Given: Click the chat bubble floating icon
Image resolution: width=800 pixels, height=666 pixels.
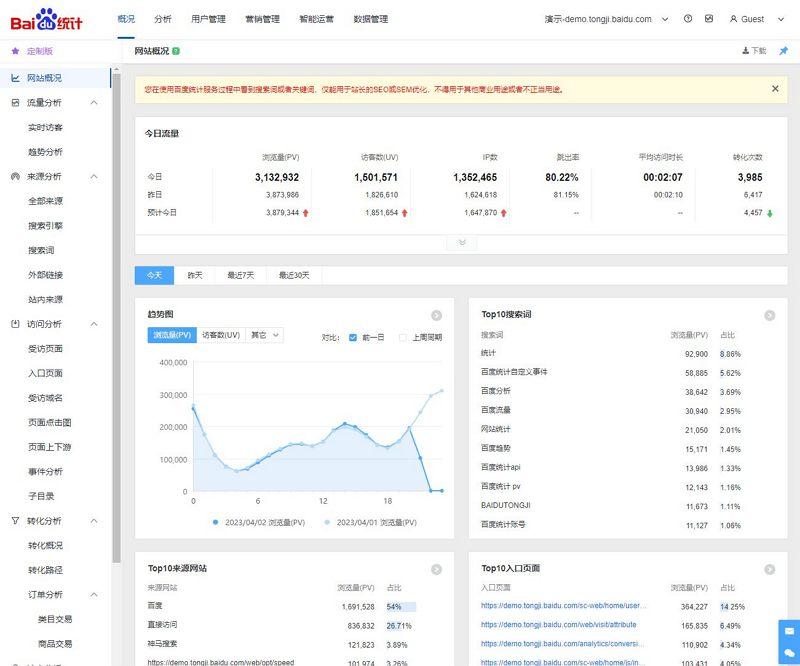Looking at the screenshot, I should point(789,653).
